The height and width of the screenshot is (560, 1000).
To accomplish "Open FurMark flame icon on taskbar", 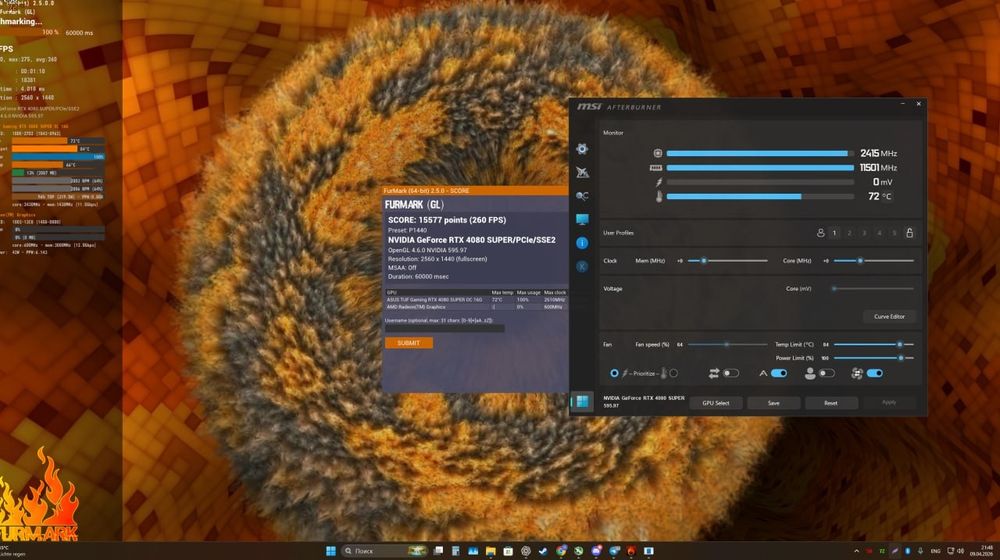I will [631, 551].
